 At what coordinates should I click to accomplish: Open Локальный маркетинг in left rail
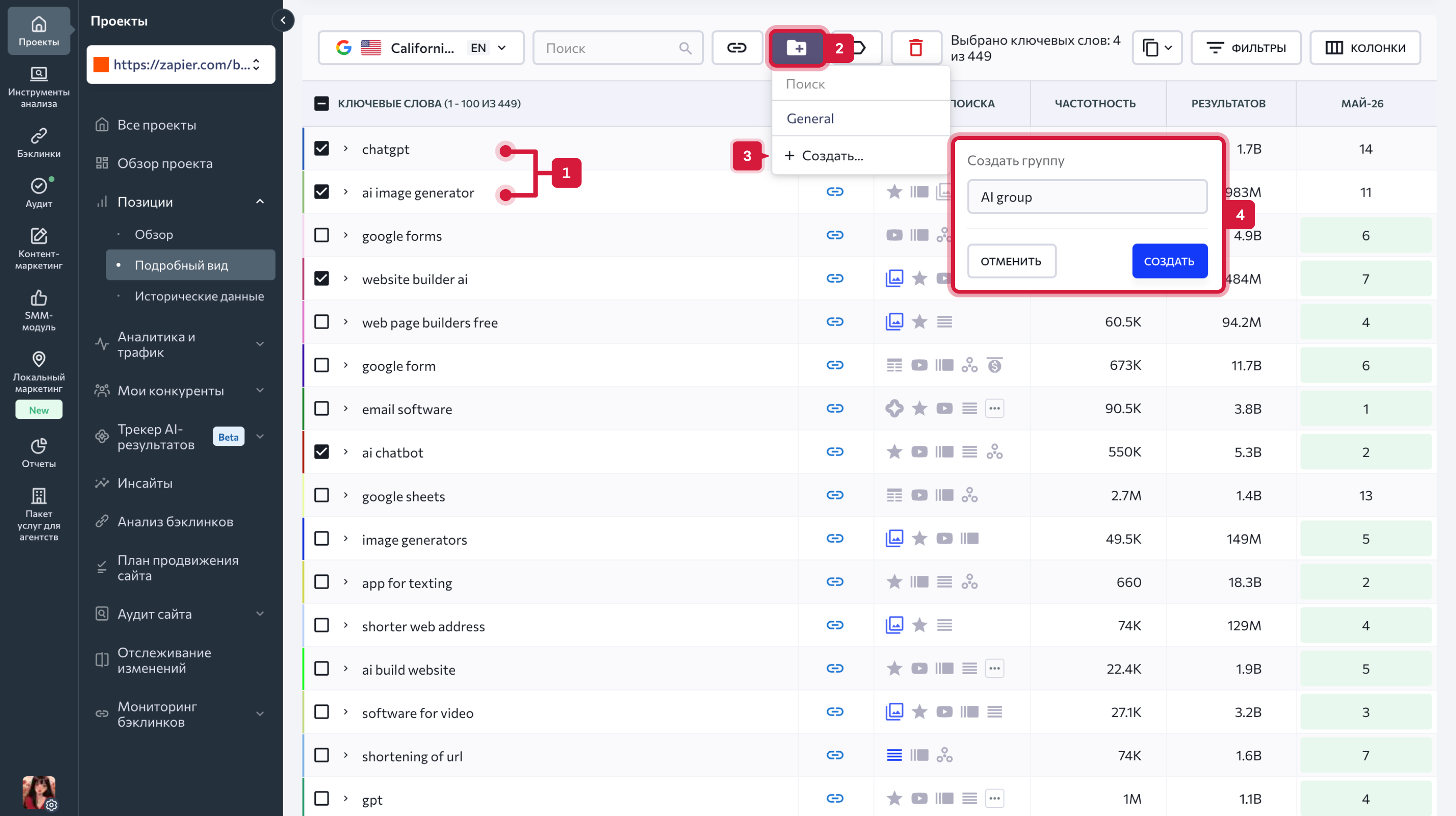[x=38, y=371]
